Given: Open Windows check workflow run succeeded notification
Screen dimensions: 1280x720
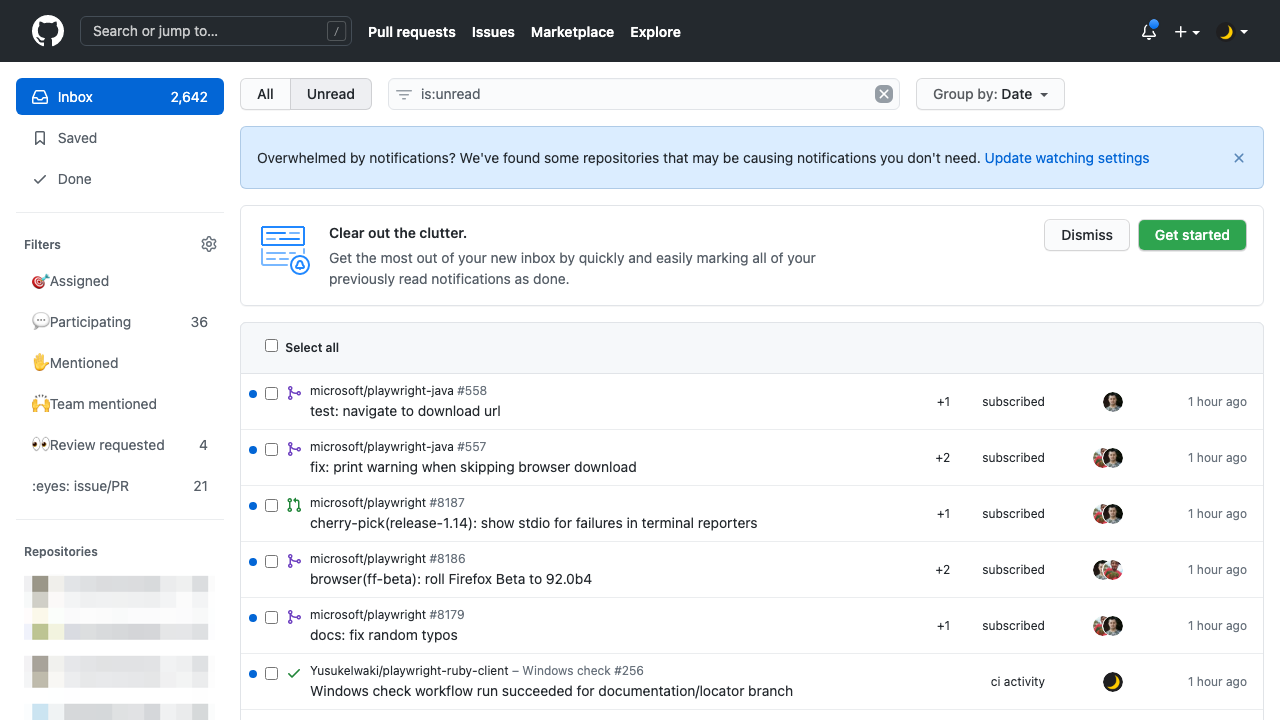Looking at the screenshot, I should pos(551,691).
